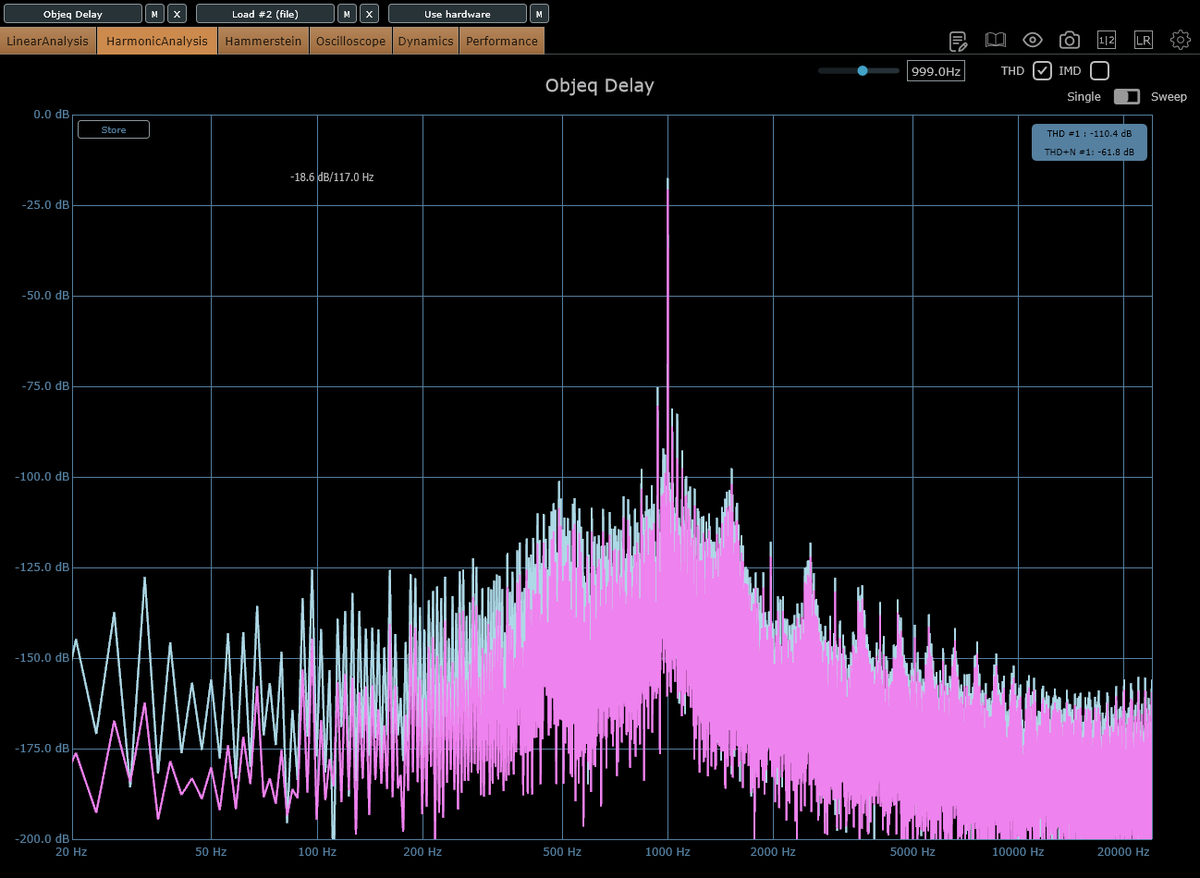Viewport: 1200px width, 878px height.
Task: Open the notes editor icon
Action: coord(958,40)
